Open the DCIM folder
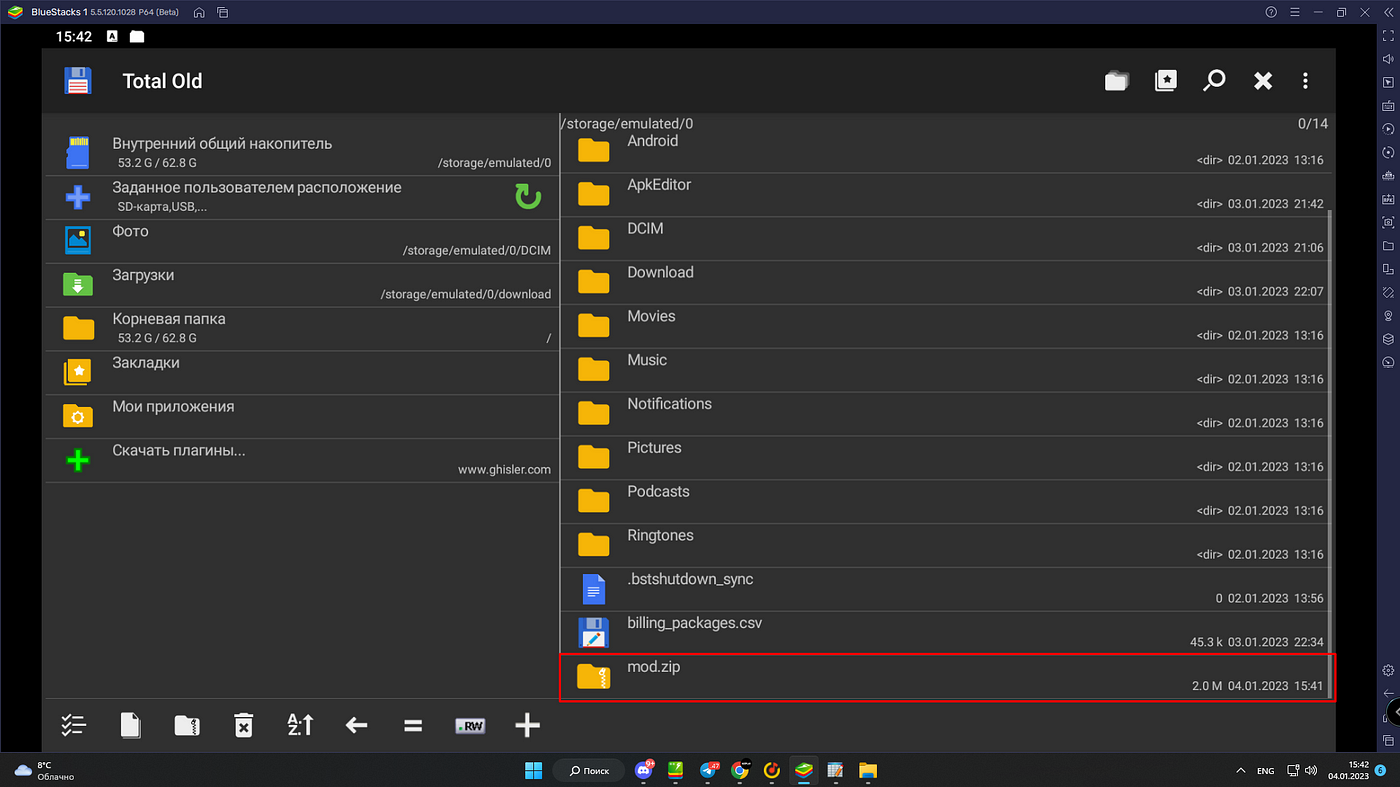 coord(945,238)
